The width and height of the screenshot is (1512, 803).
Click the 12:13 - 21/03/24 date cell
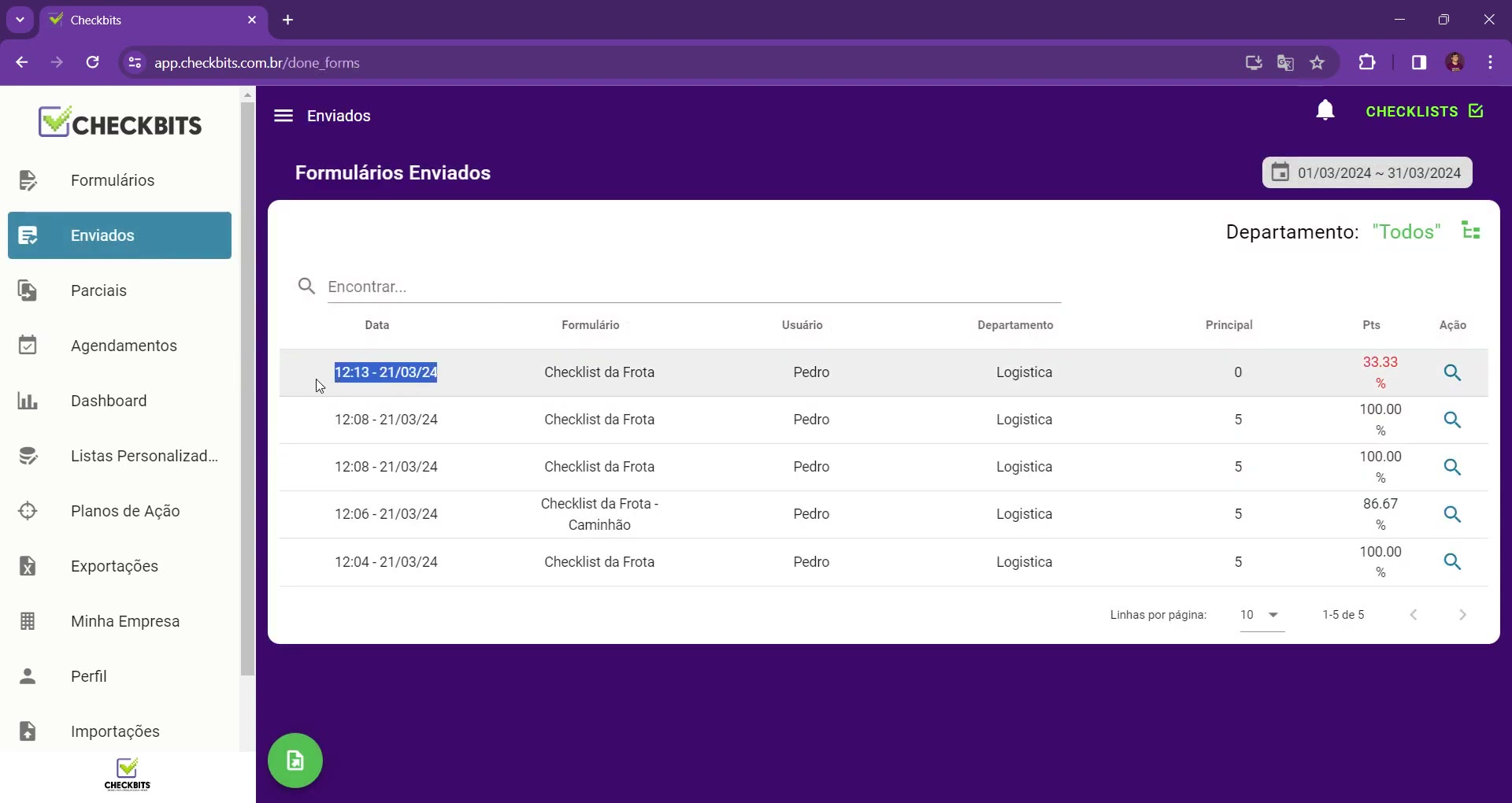[x=386, y=372]
